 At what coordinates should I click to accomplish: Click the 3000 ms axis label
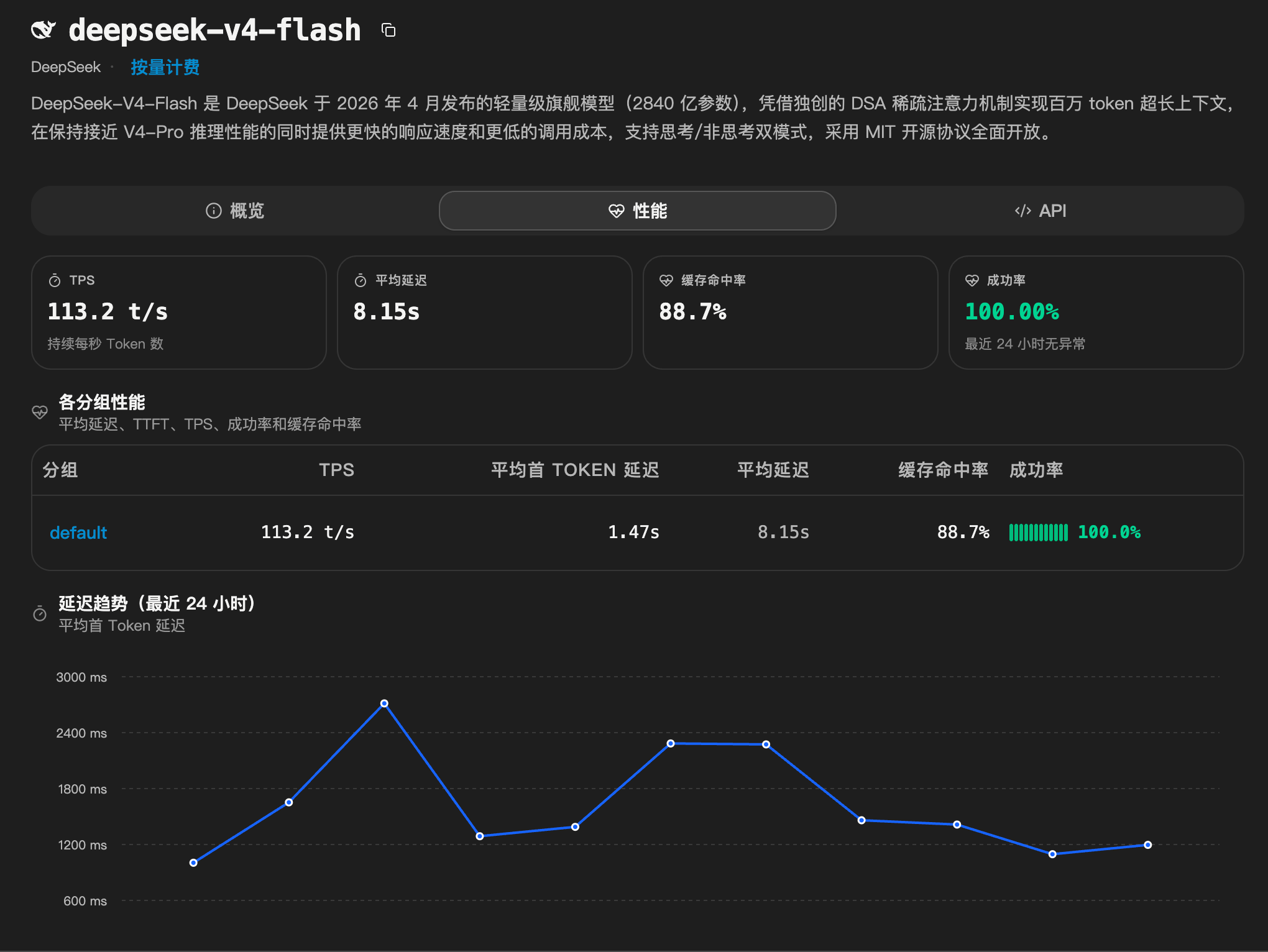point(81,677)
